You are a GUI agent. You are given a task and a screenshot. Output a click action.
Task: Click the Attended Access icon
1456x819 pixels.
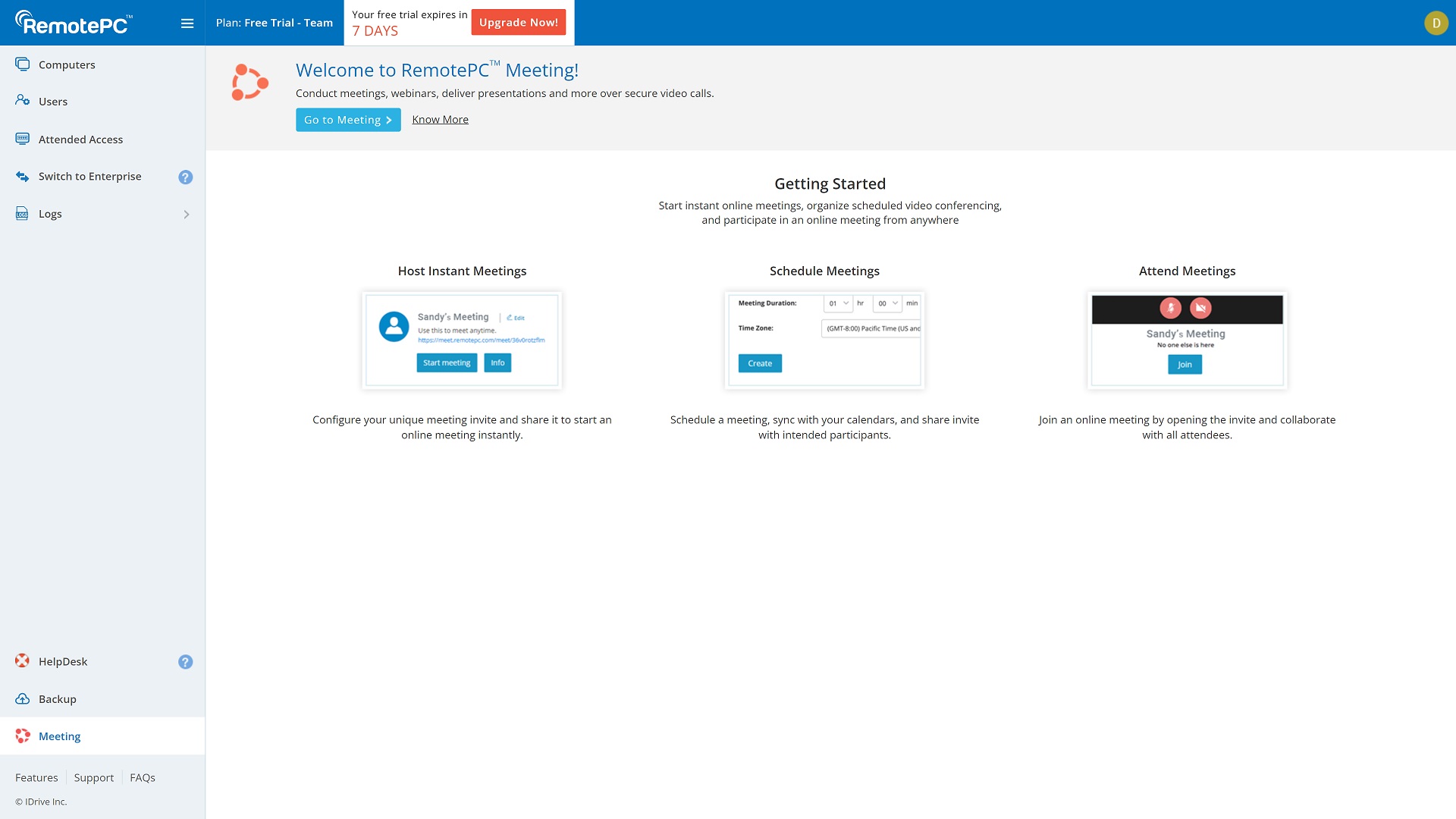click(23, 139)
